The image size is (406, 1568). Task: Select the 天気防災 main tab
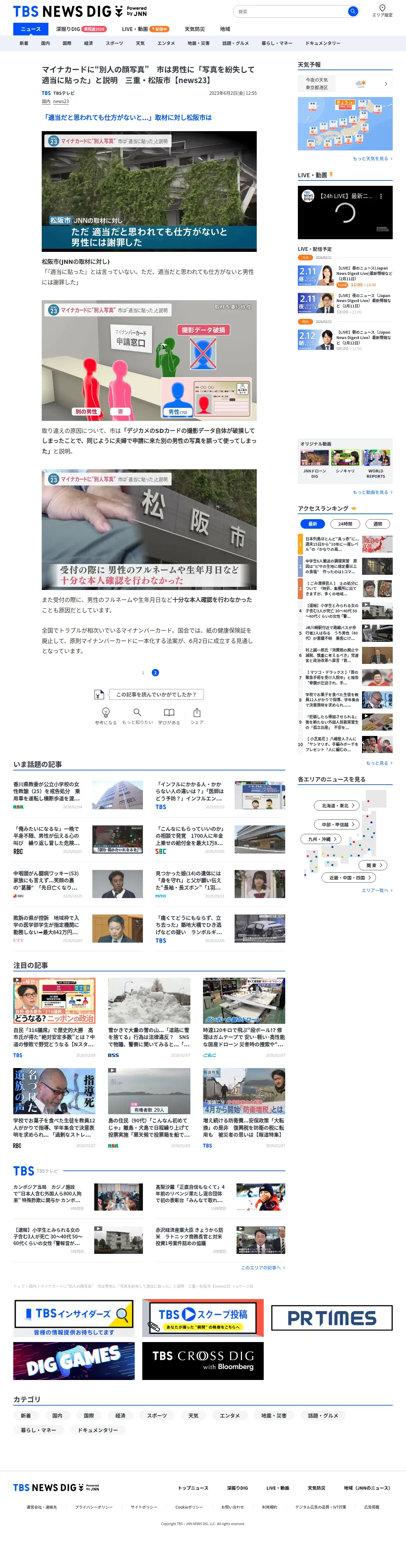(x=195, y=29)
